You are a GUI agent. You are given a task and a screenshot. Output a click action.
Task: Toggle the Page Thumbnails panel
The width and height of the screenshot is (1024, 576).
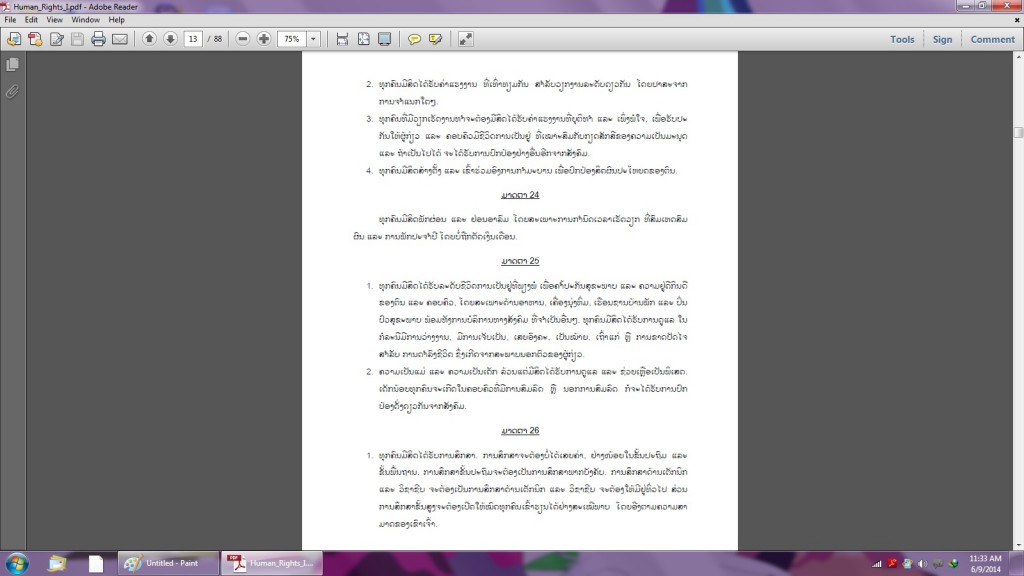[x=12, y=64]
